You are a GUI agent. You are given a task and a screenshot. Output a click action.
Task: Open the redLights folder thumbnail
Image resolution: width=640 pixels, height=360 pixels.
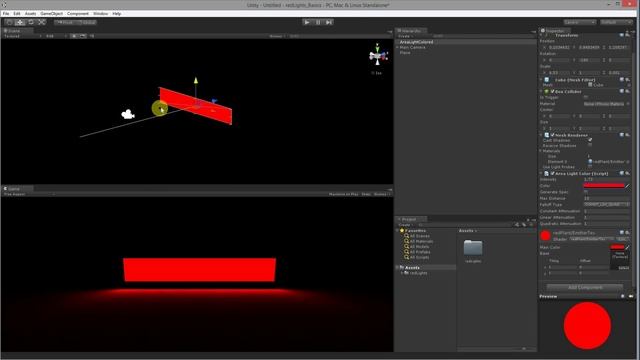[x=473, y=248]
